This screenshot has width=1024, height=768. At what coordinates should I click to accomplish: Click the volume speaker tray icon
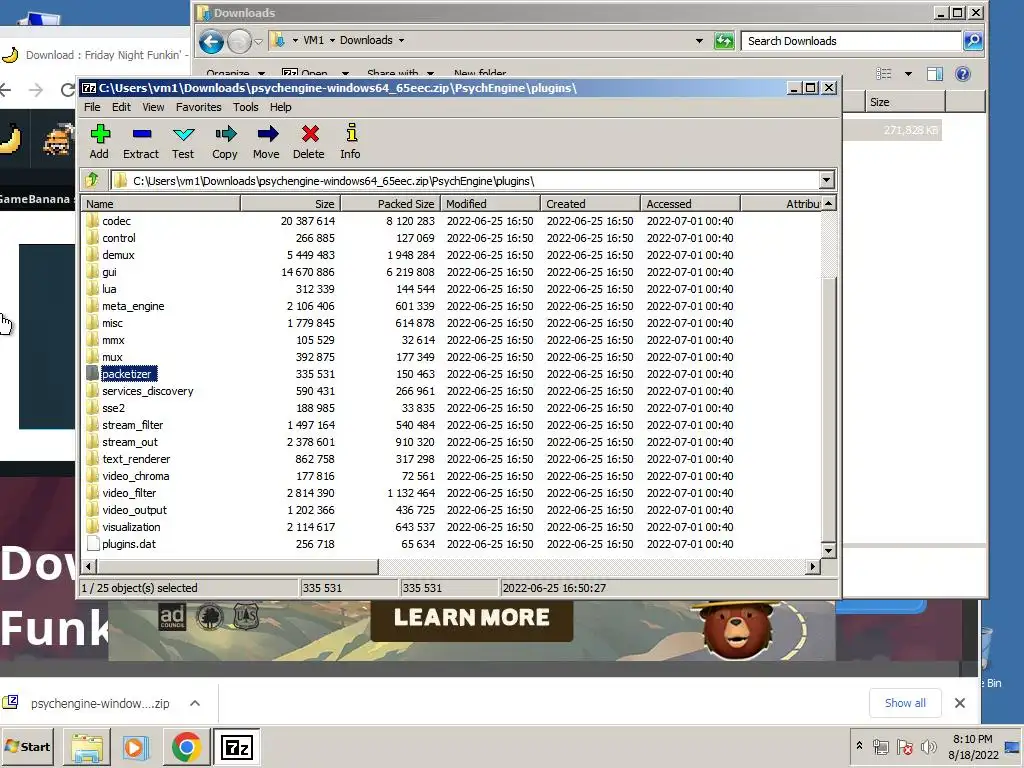tap(928, 746)
